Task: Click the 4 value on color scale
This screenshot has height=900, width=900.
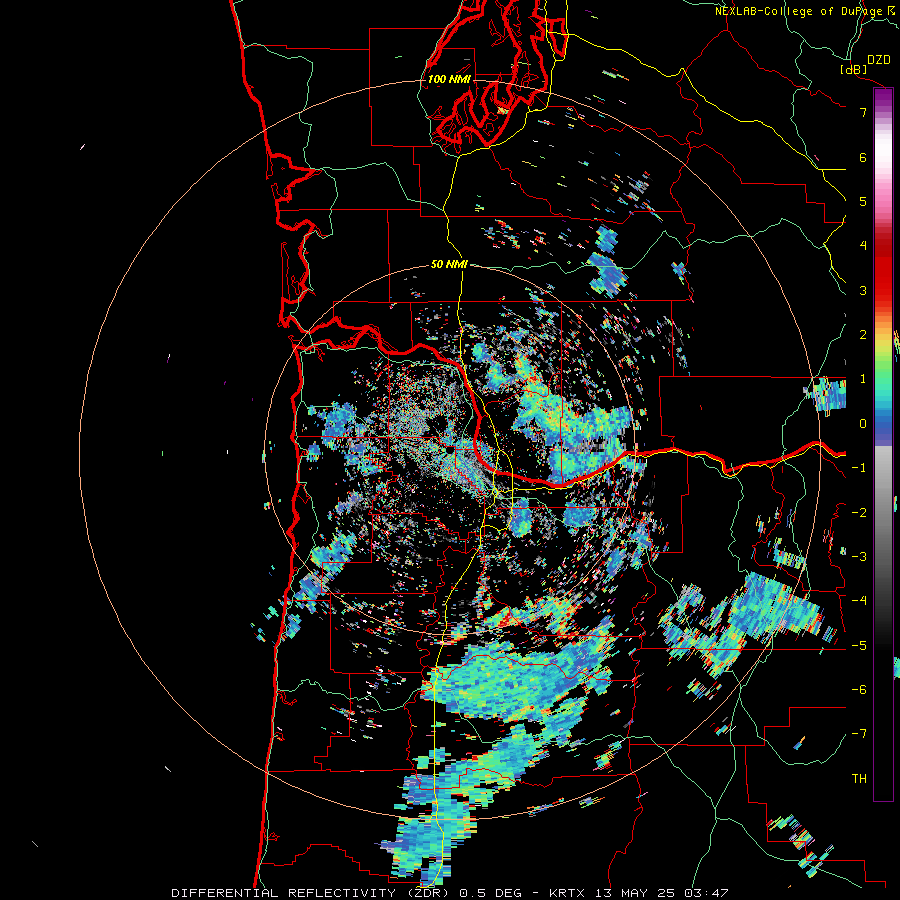Action: (x=863, y=246)
